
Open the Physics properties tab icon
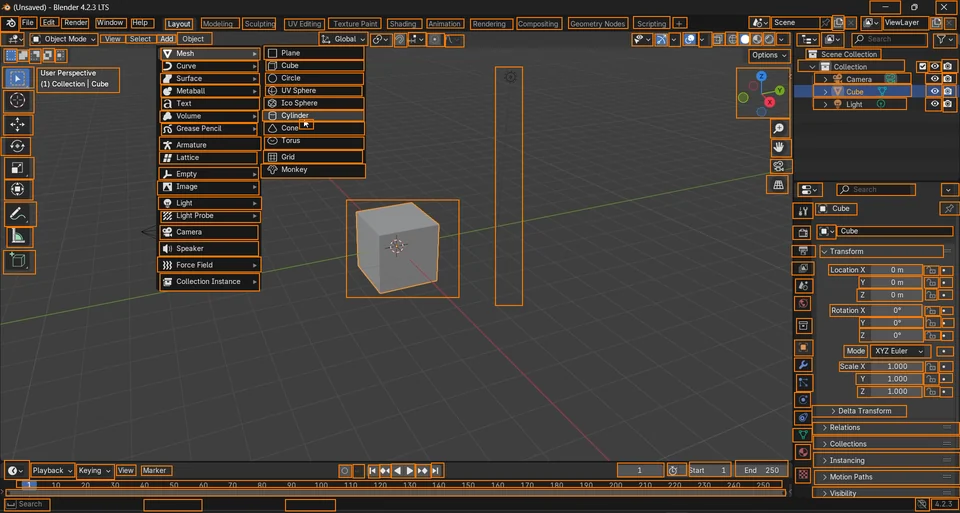[x=803, y=400]
